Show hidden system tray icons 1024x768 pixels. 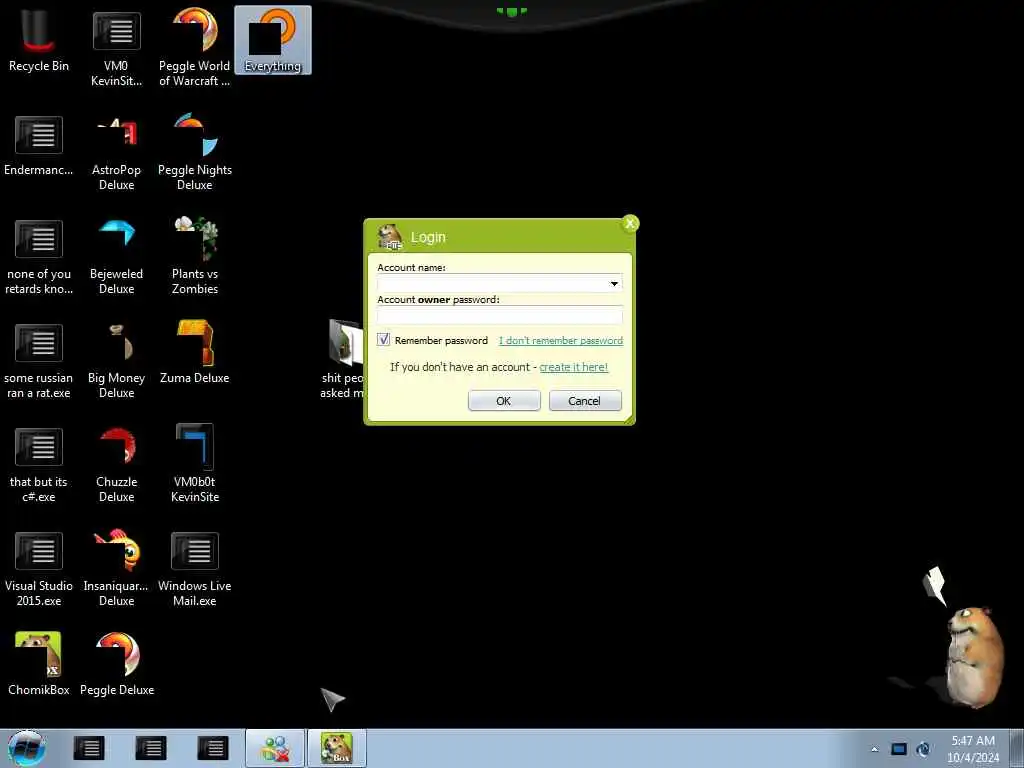pos(874,749)
